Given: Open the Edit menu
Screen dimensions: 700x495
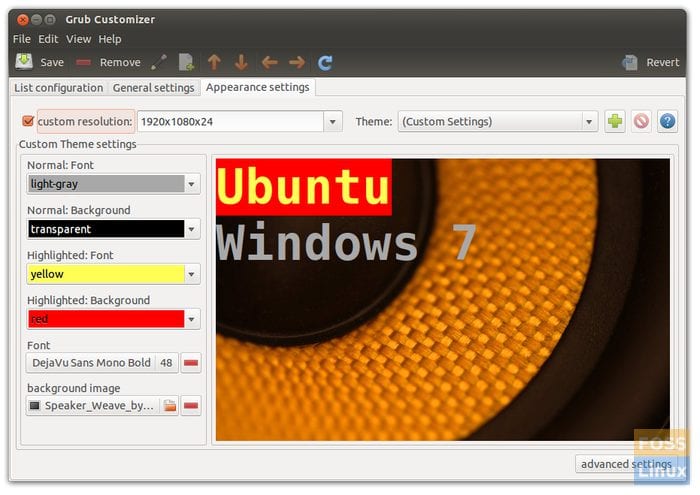Looking at the screenshot, I should pos(48,39).
